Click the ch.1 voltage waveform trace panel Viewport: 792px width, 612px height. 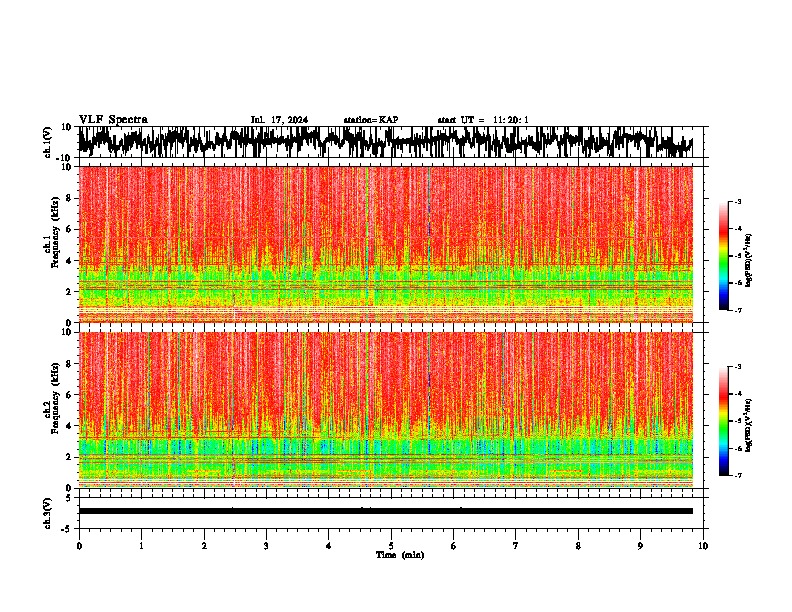[391, 142]
